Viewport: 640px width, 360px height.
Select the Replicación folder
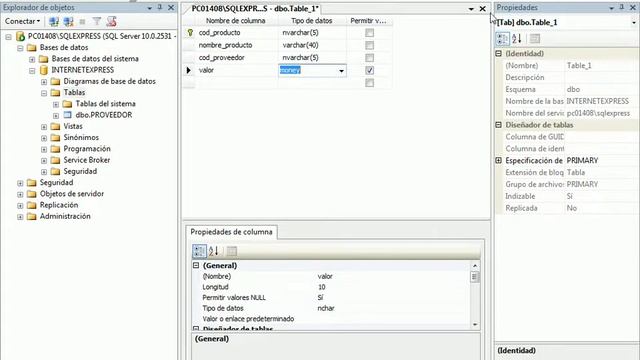click(59, 205)
